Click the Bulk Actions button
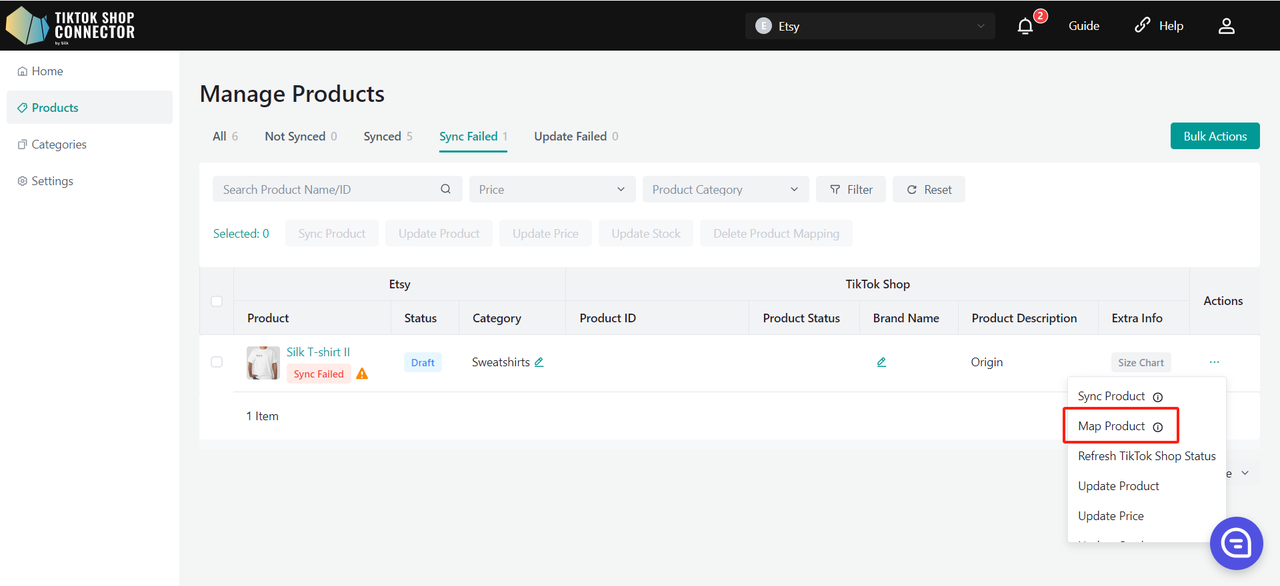Image resolution: width=1280 pixels, height=586 pixels. pos(1215,136)
